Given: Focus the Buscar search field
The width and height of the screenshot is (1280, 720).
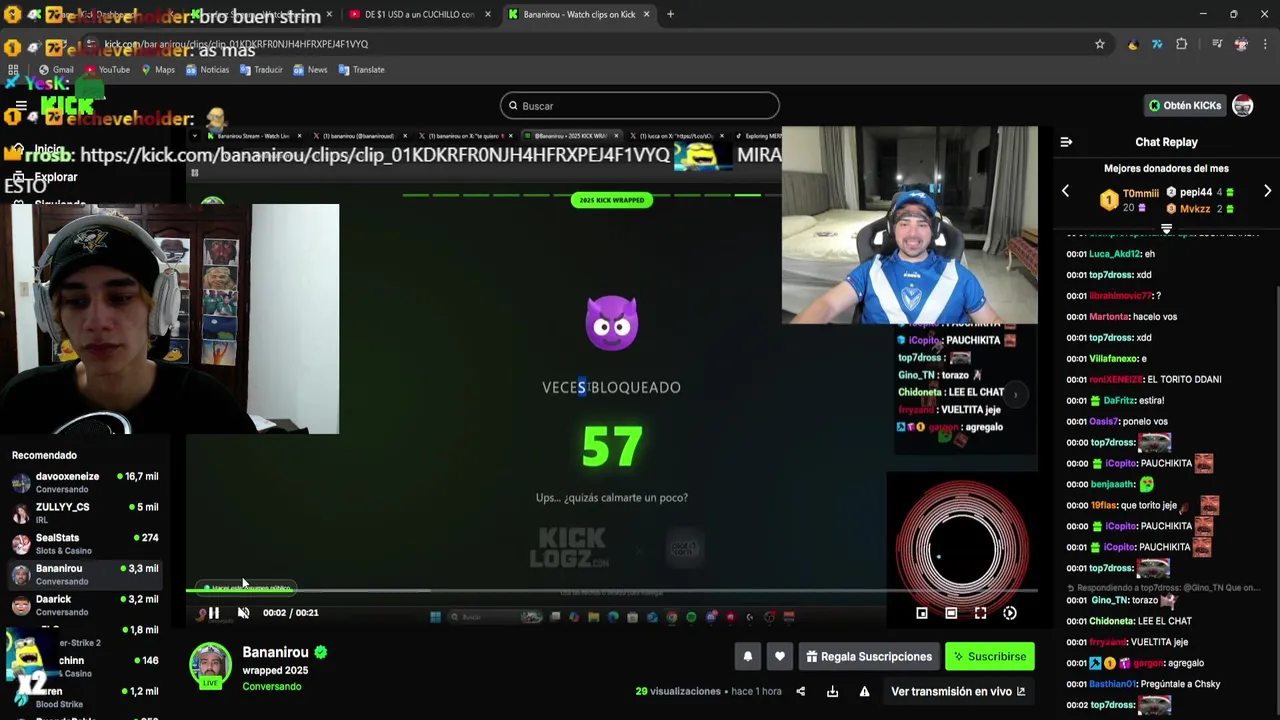Looking at the screenshot, I should pyautogui.click(x=640, y=106).
